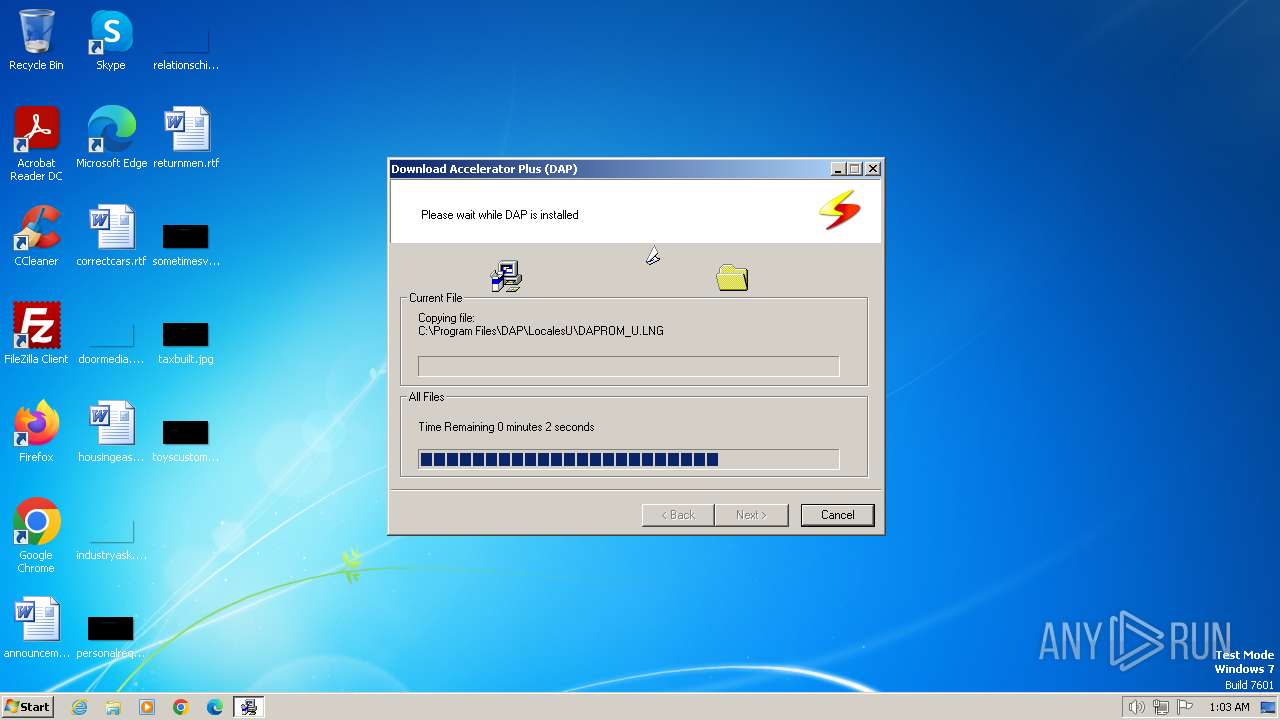Viewport: 1280px width, 720px height.
Task: Select the Google Chrome desktop shortcut
Action: click(x=36, y=536)
